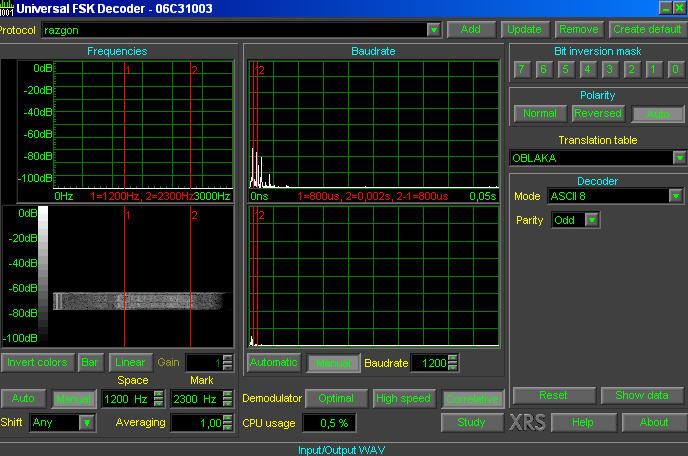Toggle bit 4 in inversion mask
Screen dimensions: 688x456
pos(588,69)
